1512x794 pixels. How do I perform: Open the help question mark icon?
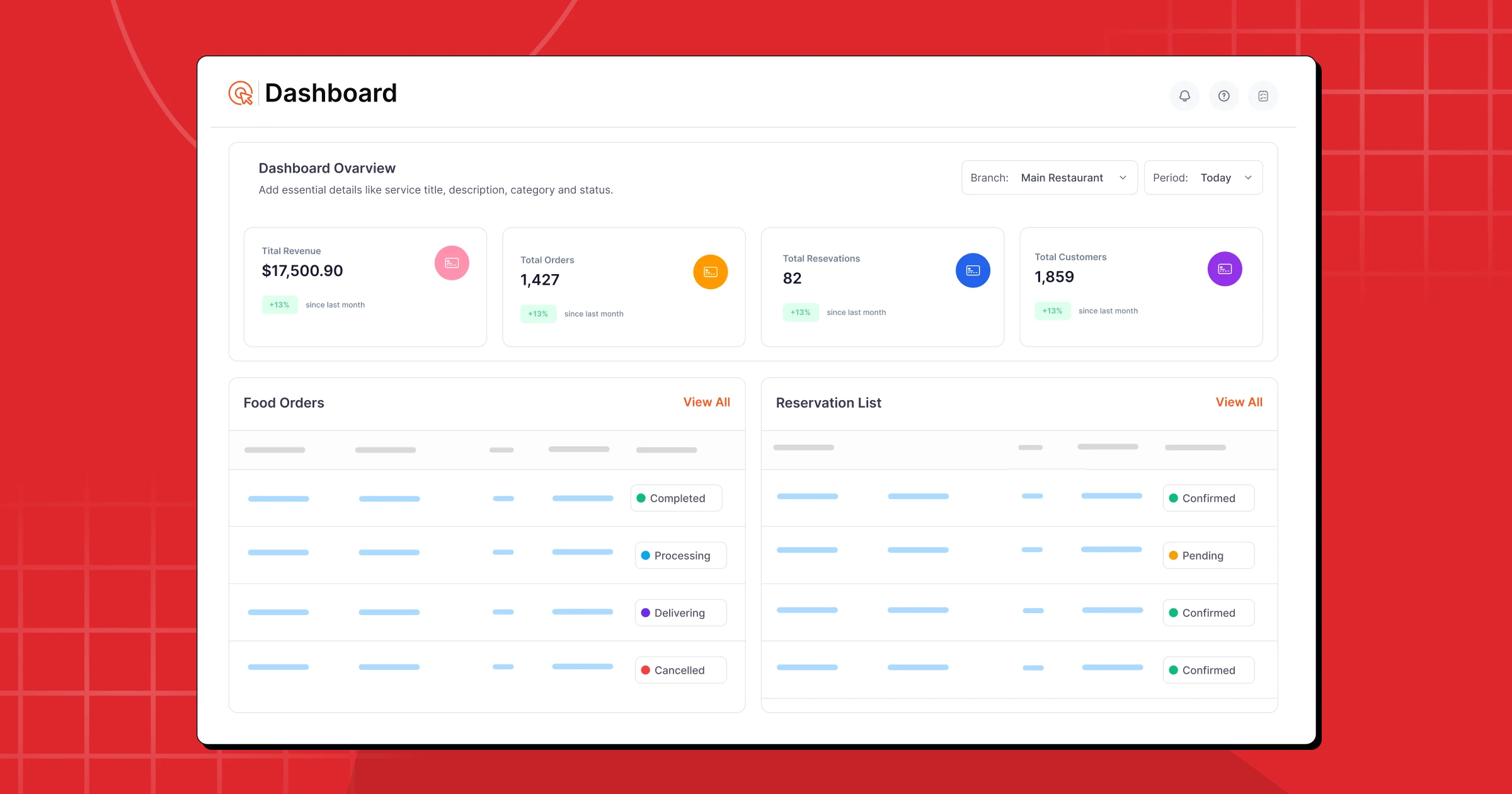[x=1223, y=96]
